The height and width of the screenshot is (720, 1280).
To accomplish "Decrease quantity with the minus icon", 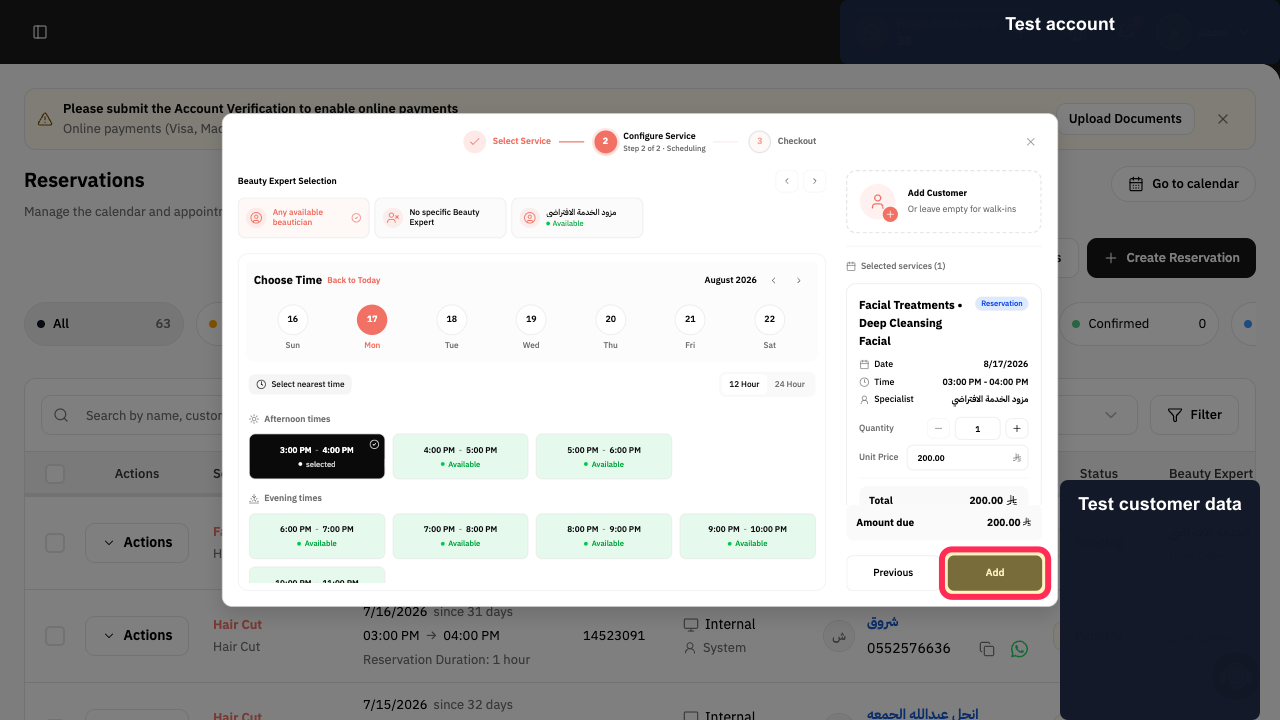I will (x=938, y=428).
